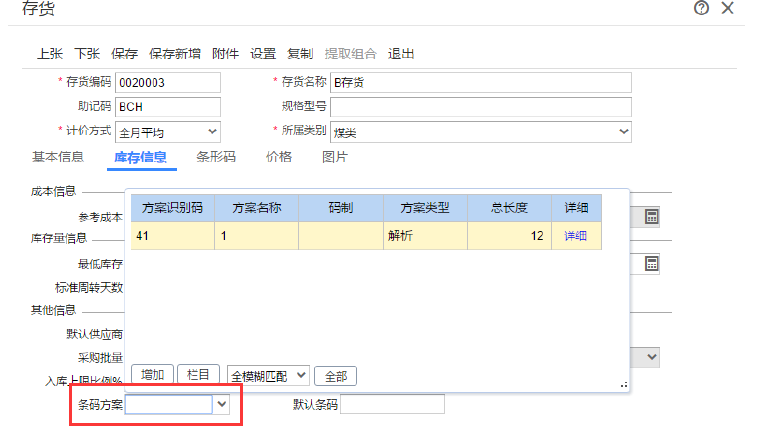Open the 详细 link in the row
Image resolution: width=762 pixels, height=434 pixels.
click(575, 236)
